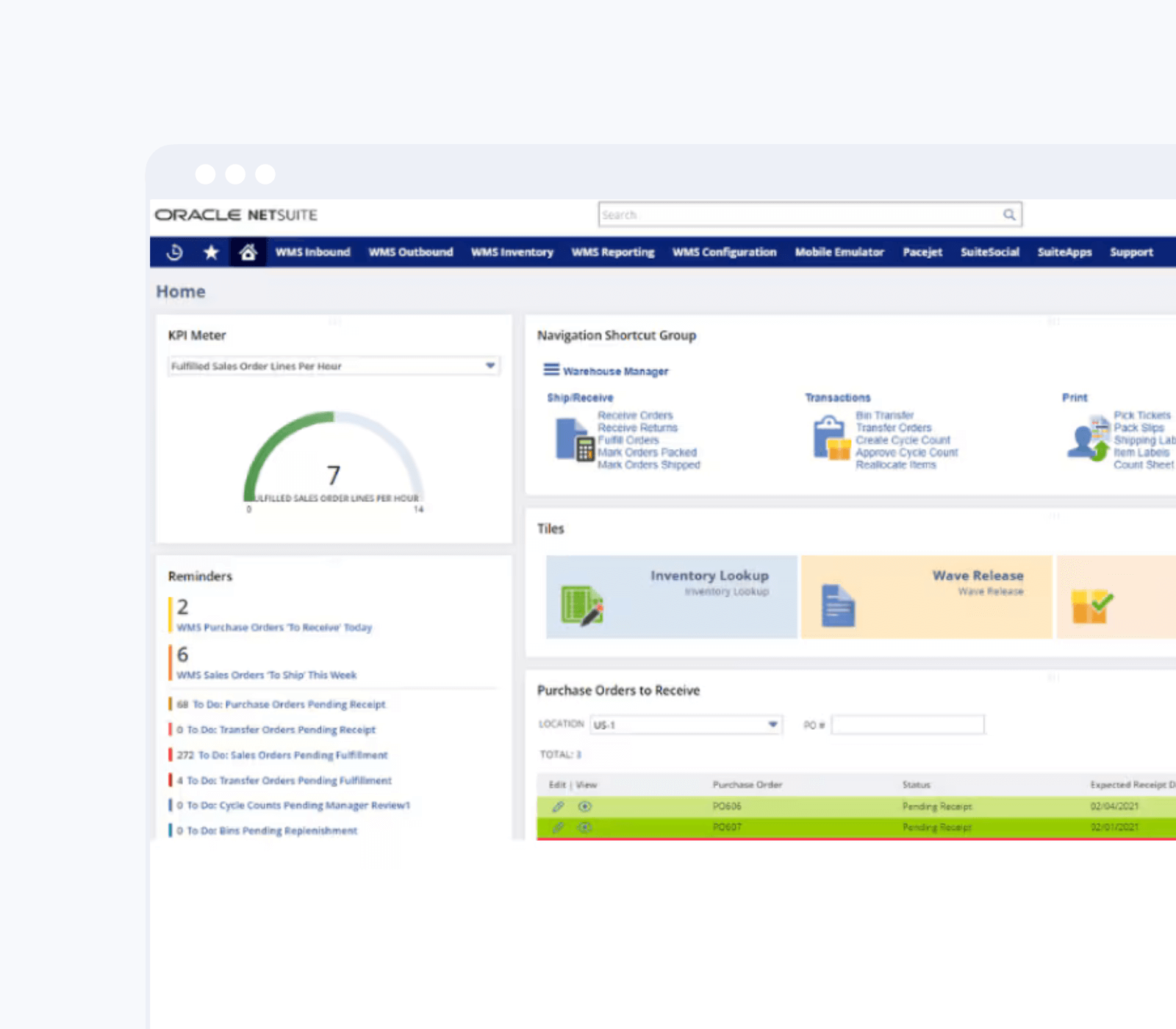Click the Print group person icon

[x=1088, y=440]
